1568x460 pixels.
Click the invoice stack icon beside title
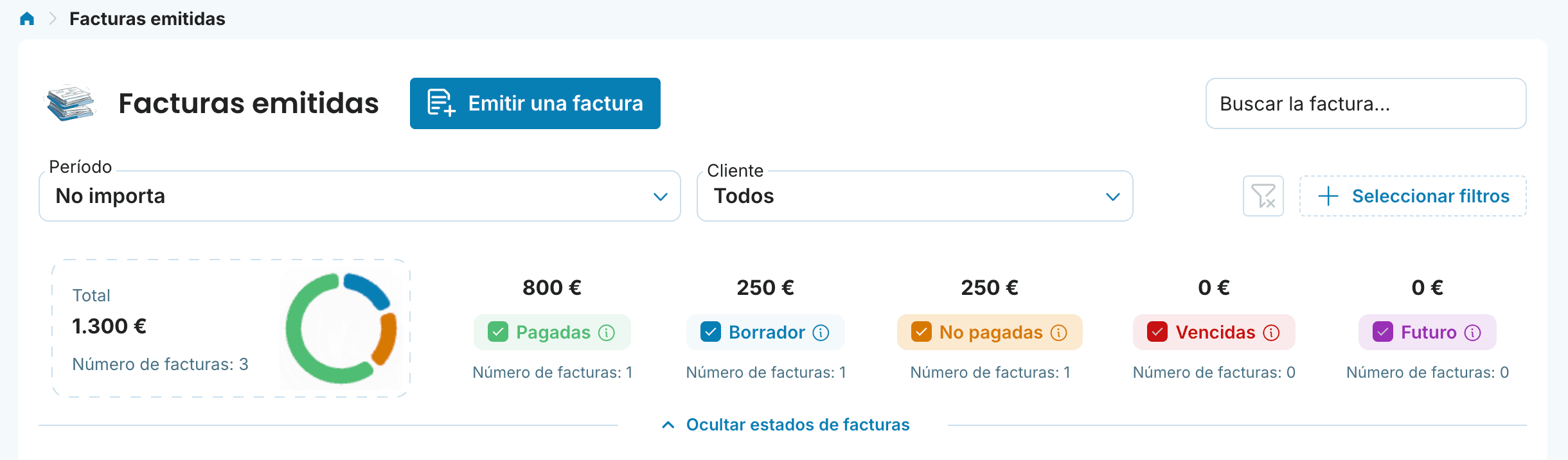pos(71,103)
